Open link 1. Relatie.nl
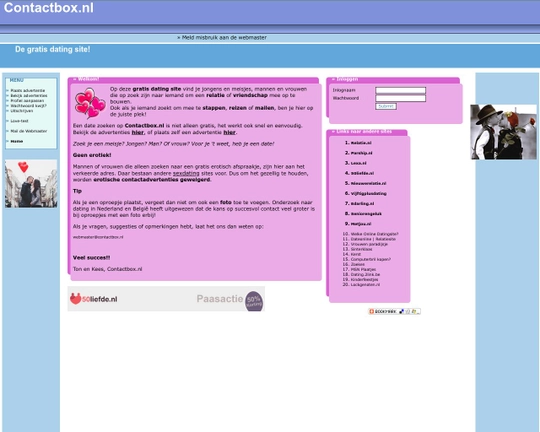This screenshot has height=432, width=540. pyautogui.click(x=361, y=143)
